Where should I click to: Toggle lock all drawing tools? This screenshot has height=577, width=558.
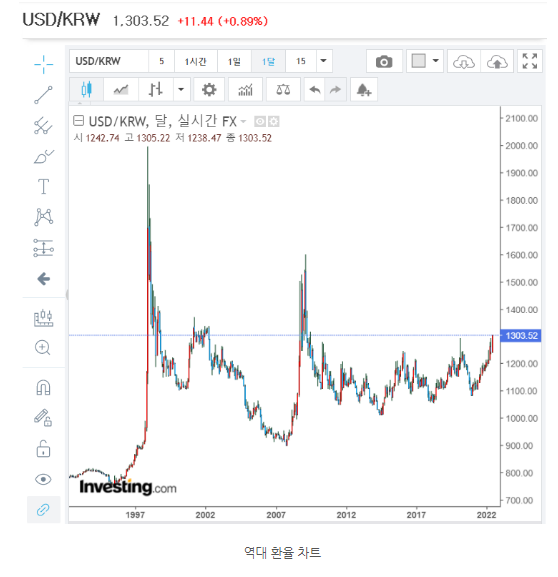[x=43, y=449]
